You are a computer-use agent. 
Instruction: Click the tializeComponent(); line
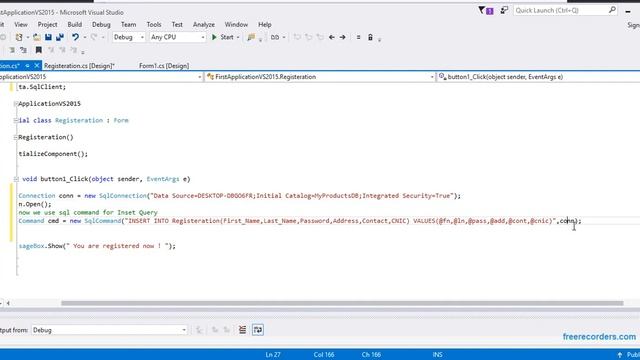point(53,154)
